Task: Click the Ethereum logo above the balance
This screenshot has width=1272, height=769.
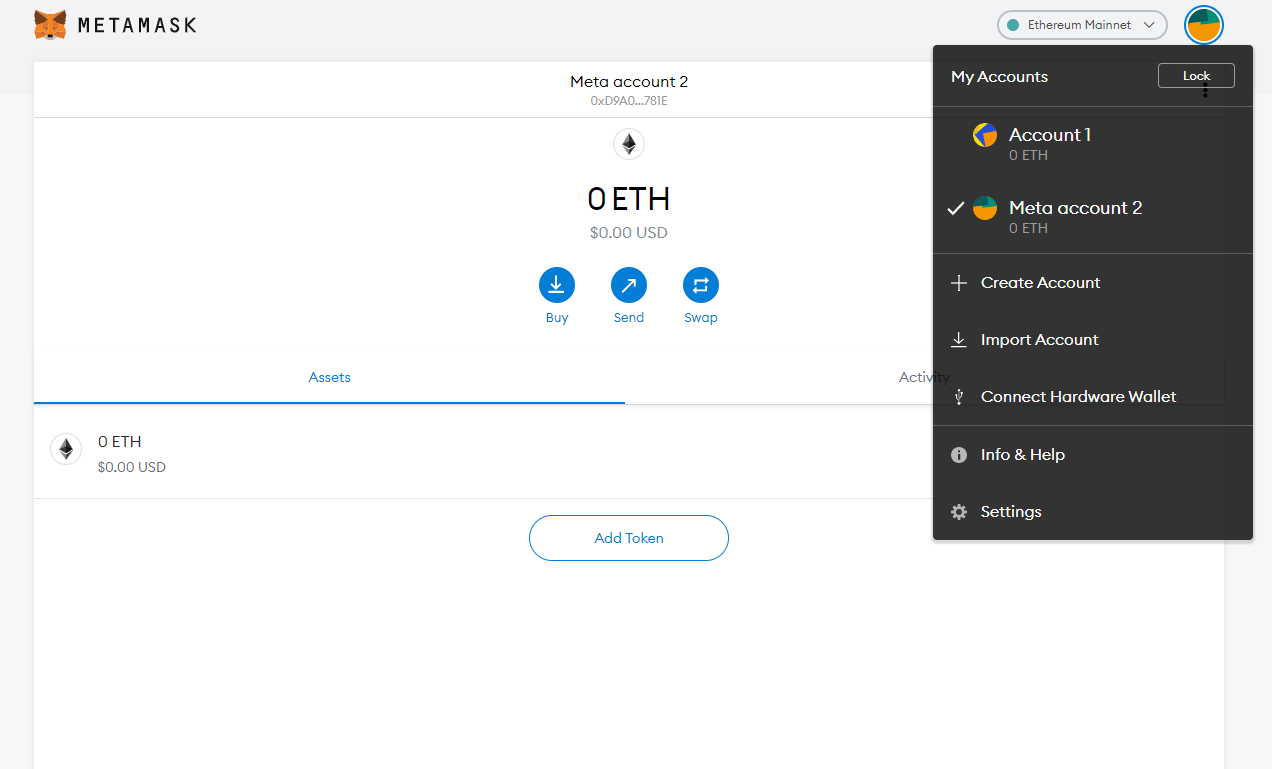Action: pos(629,144)
